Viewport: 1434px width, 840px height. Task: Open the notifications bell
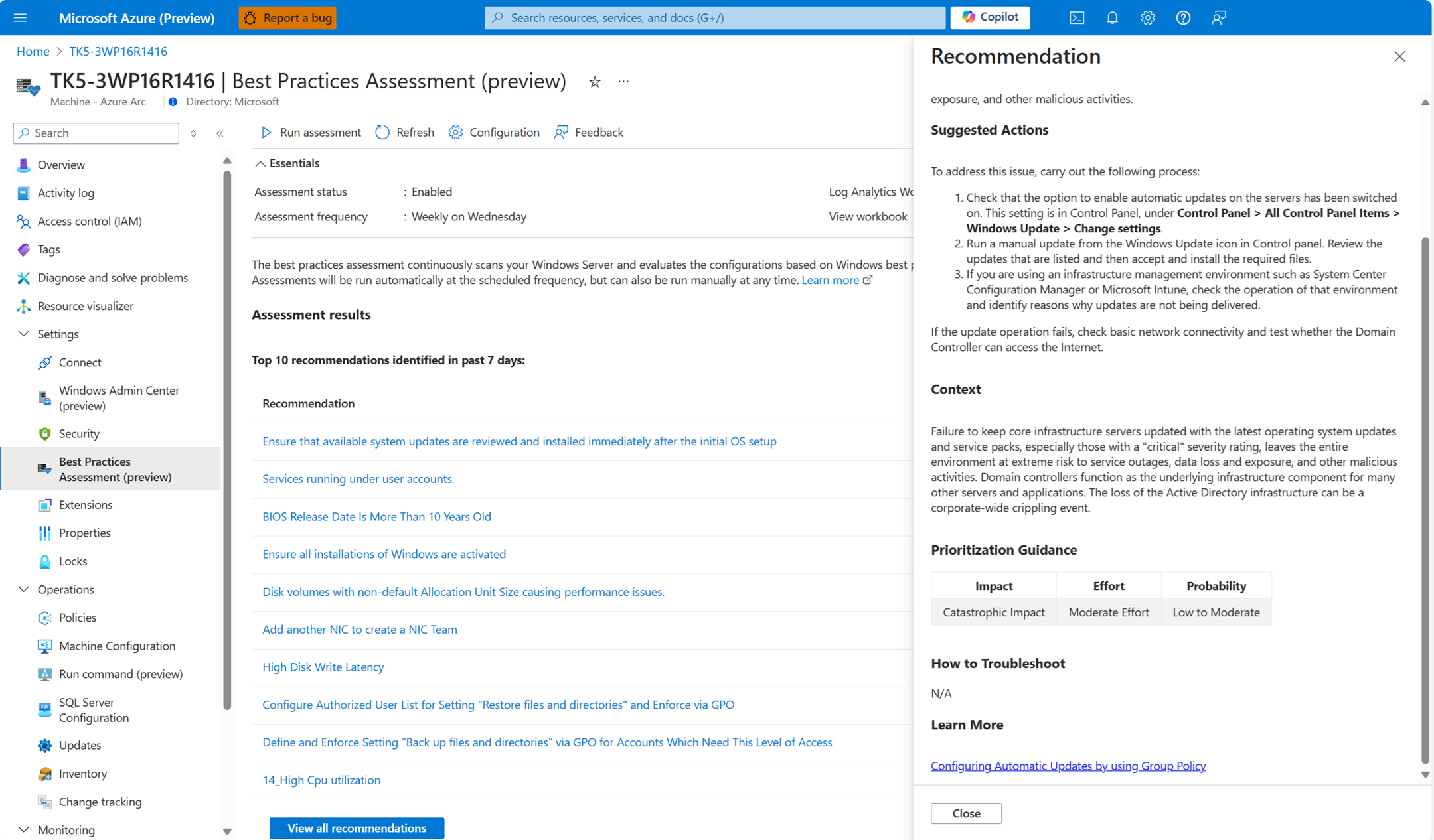pyautogui.click(x=1112, y=18)
